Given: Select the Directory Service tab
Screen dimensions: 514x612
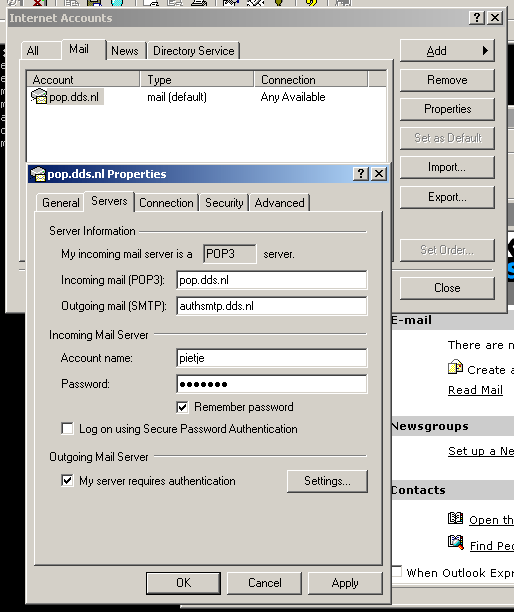Looking at the screenshot, I should coord(194,51).
